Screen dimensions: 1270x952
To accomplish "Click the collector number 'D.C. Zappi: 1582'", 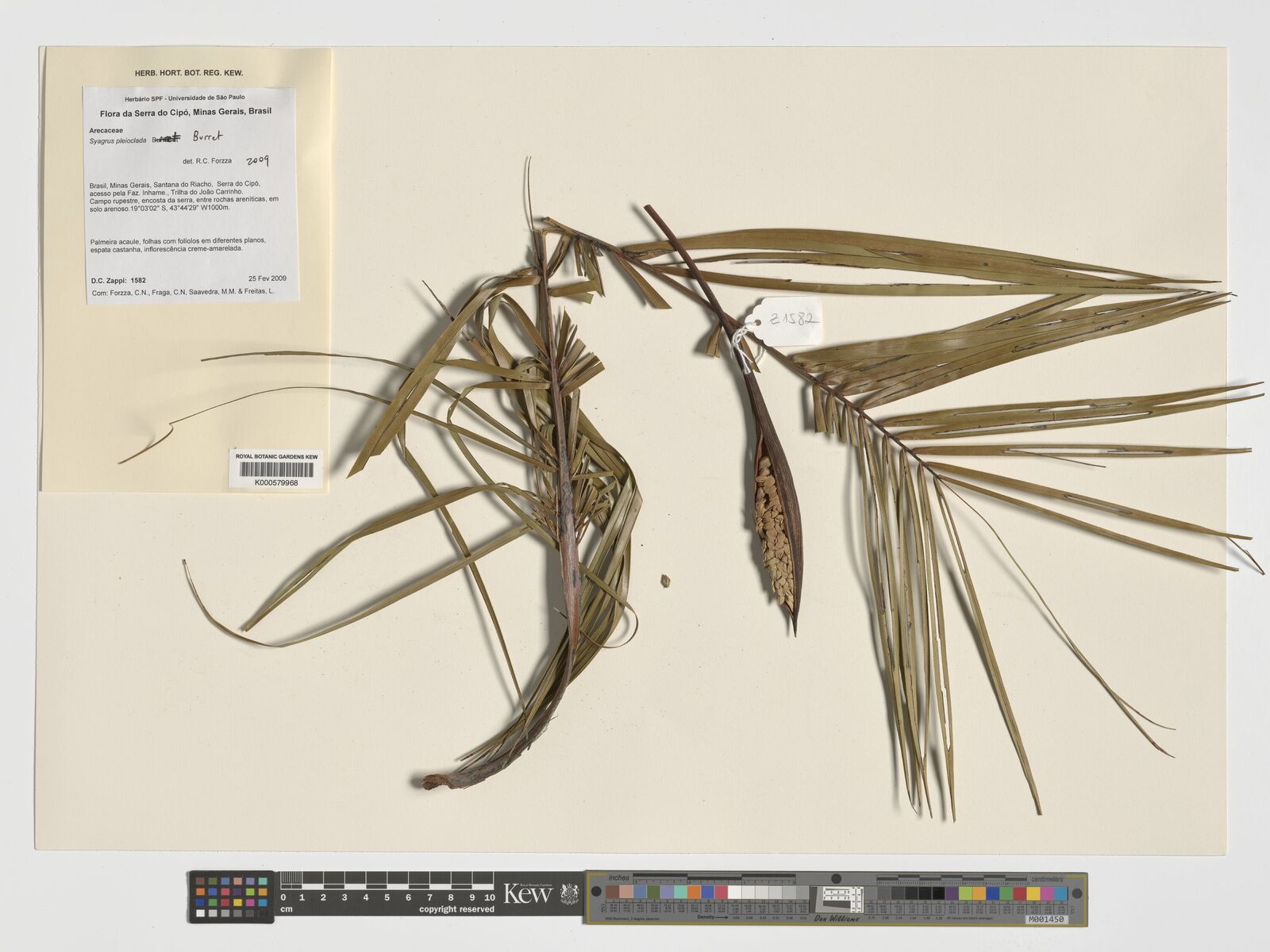I will coord(118,280).
